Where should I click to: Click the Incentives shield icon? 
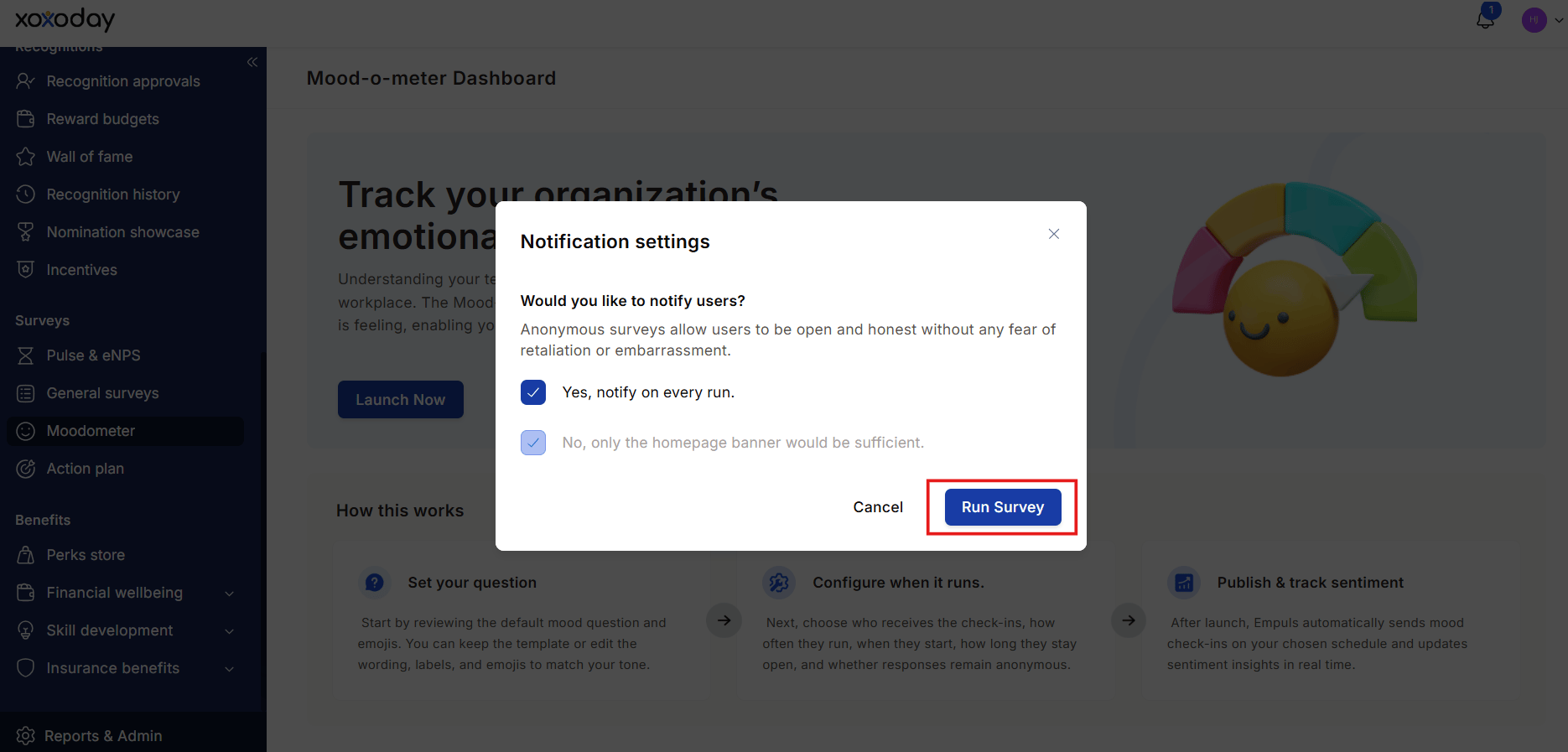(26, 270)
